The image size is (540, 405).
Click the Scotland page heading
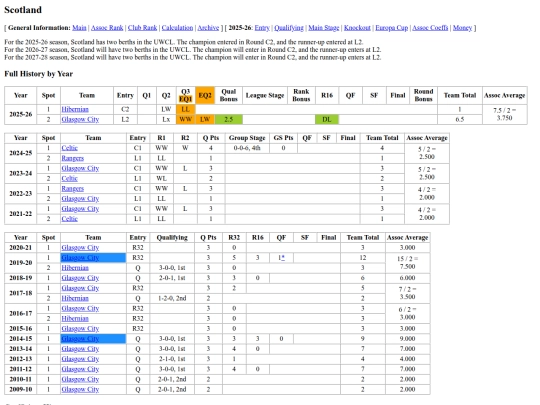pyautogui.click(x=23, y=10)
